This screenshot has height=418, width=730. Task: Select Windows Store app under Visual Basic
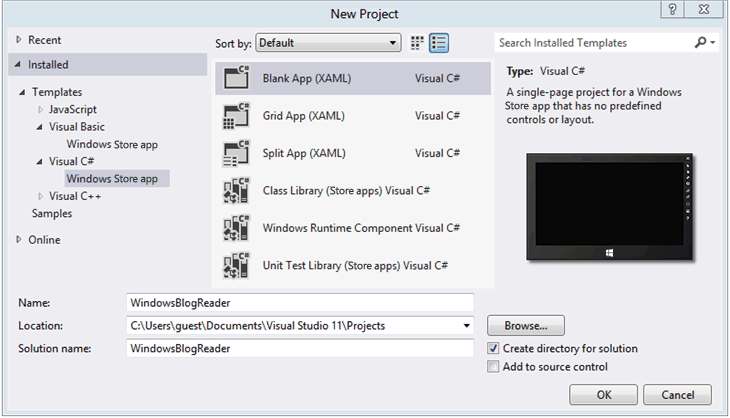click(x=112, y=144)
